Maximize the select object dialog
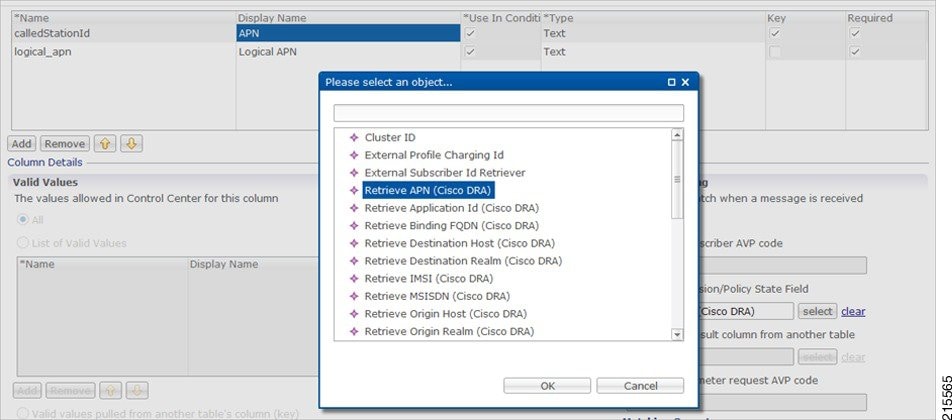This screenshot has height=420, width=952. pos(672,82)
